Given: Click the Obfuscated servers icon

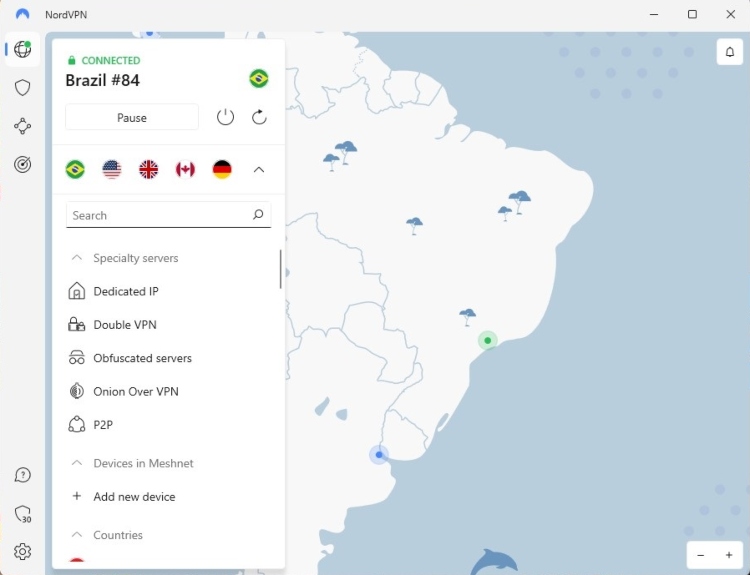Looking at the screenshot, I should pos(77,358).
